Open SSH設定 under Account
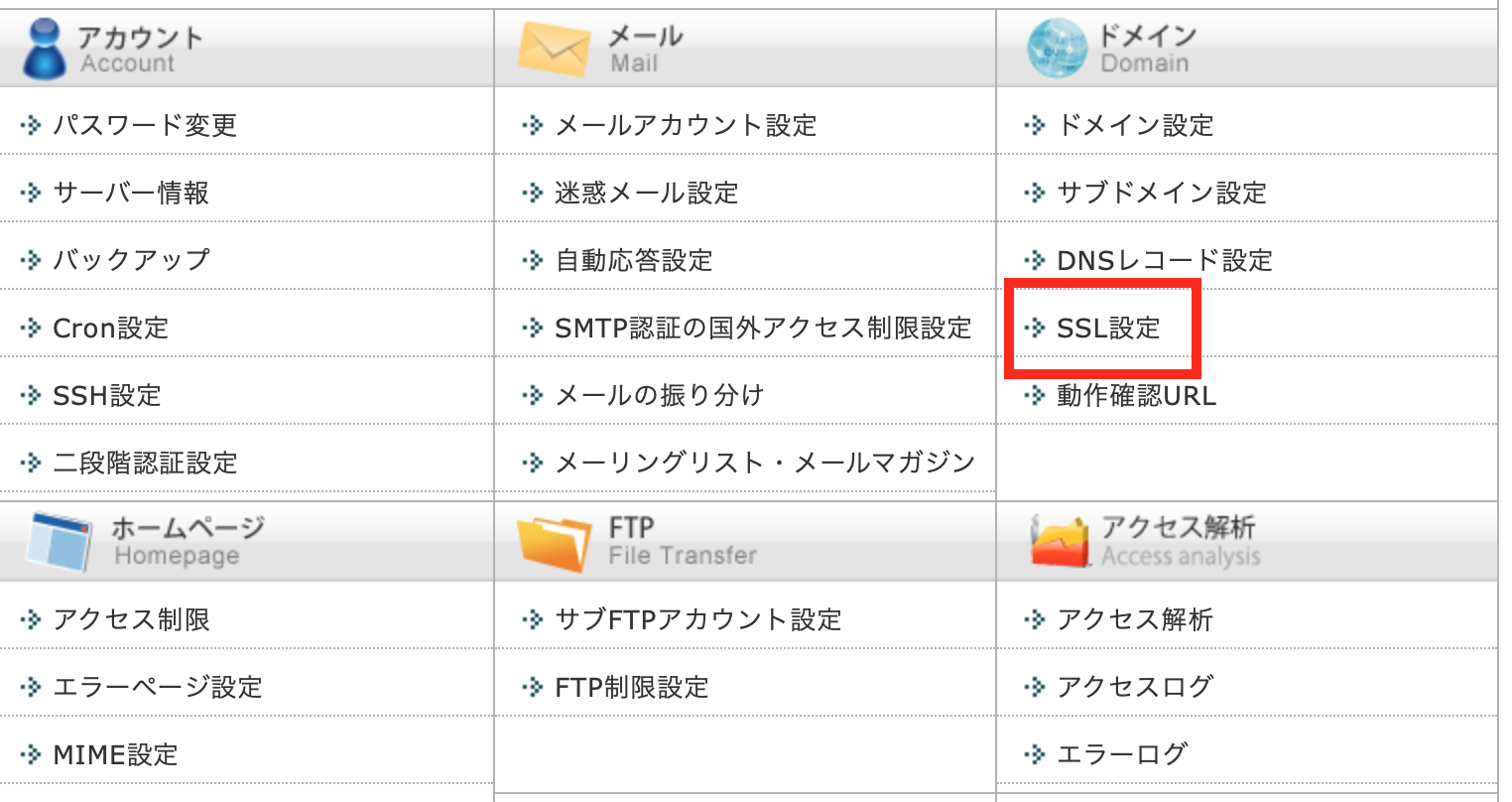 [109, 395]
